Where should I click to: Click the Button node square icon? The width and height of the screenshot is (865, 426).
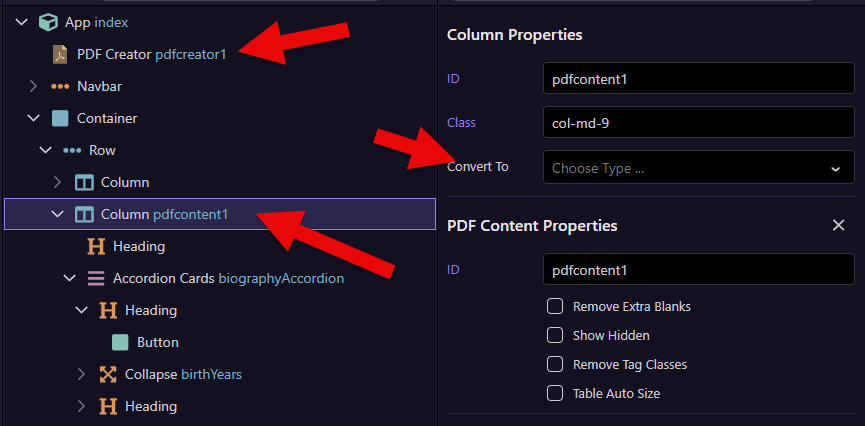120,343
